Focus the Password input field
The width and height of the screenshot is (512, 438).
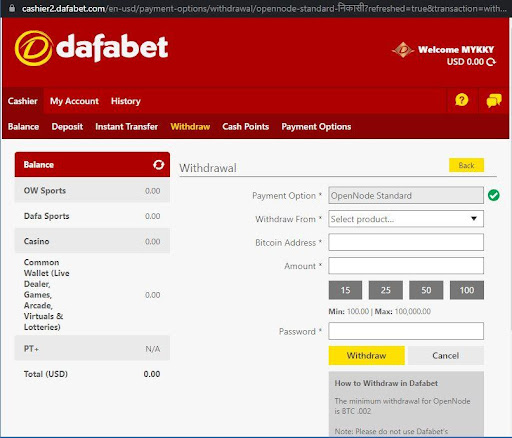click(x=406, y=331)
